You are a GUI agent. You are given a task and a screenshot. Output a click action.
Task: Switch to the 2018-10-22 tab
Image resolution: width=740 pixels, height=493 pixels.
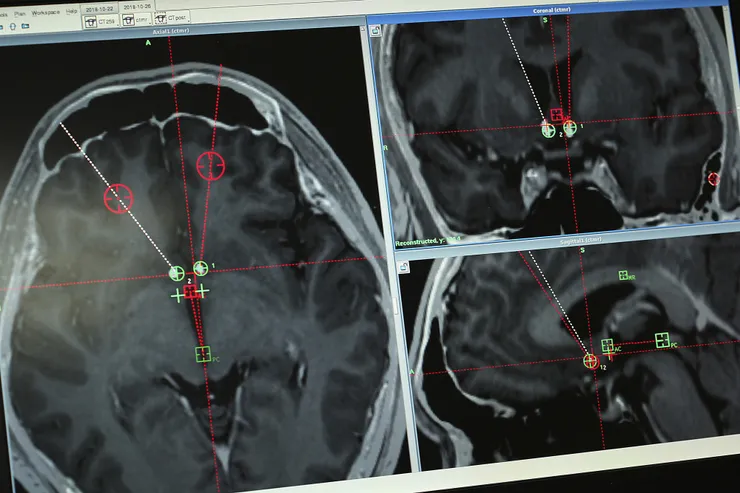coord(100,9)
